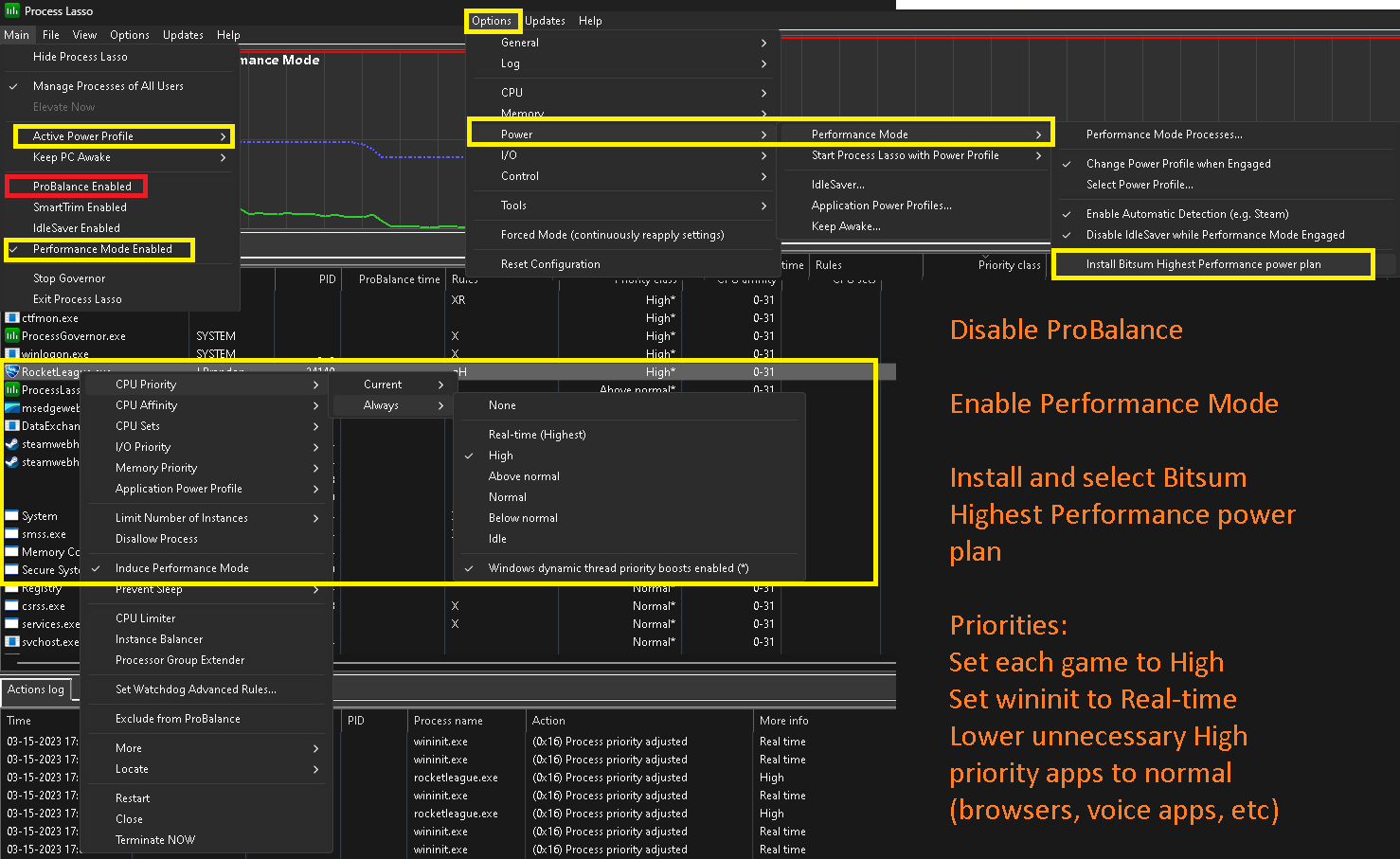The width and height of the screenshot is (1400, 859).
Task: Click the svchost.exe process icon
Action: (x=12, y=642)
